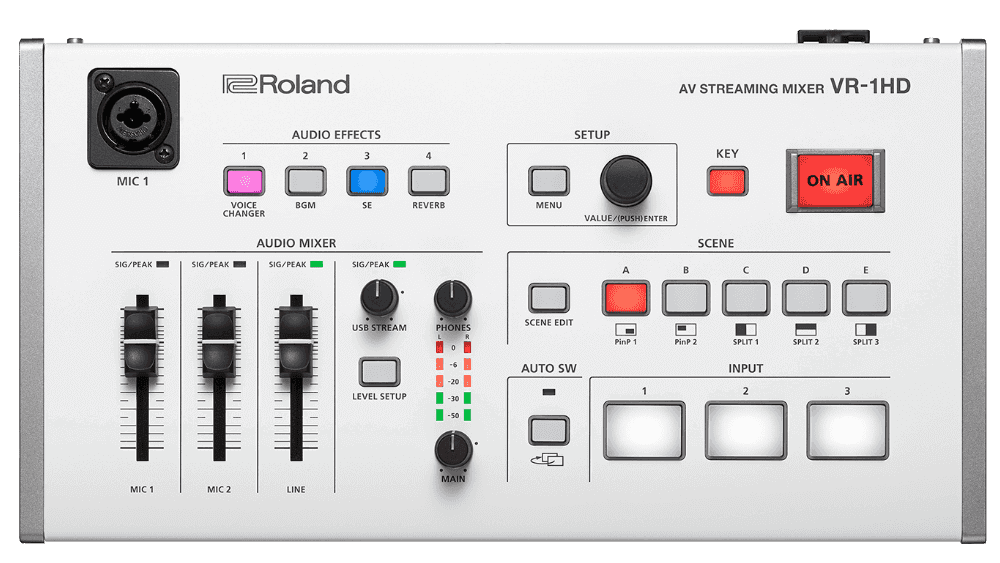This screenshot has width=1000, height=563.
Task: Click the SPLIT 2 layout icon
Action: [x=805, y=330]
